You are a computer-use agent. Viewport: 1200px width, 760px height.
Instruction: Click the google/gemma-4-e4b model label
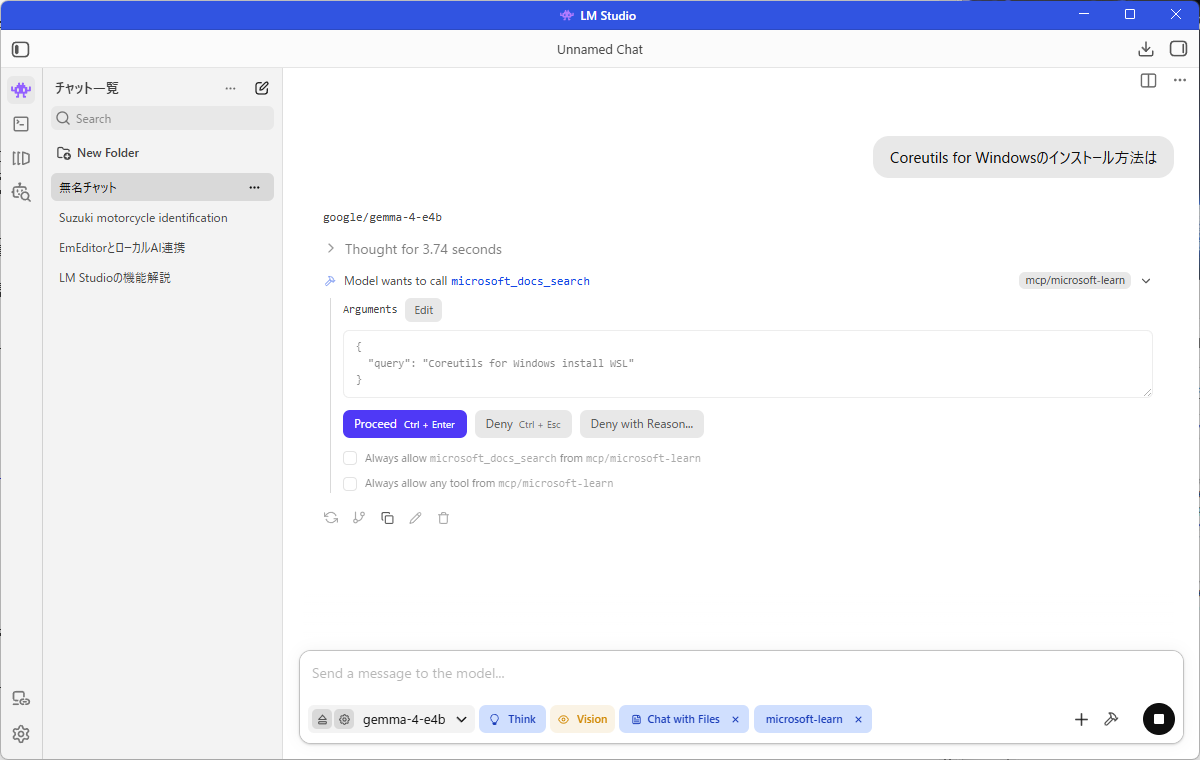pos(382,217)
